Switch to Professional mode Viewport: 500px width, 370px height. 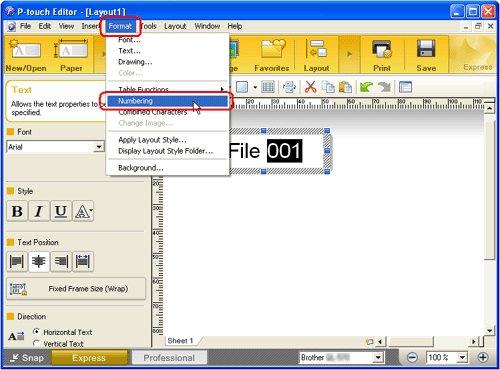coord(169,358)
